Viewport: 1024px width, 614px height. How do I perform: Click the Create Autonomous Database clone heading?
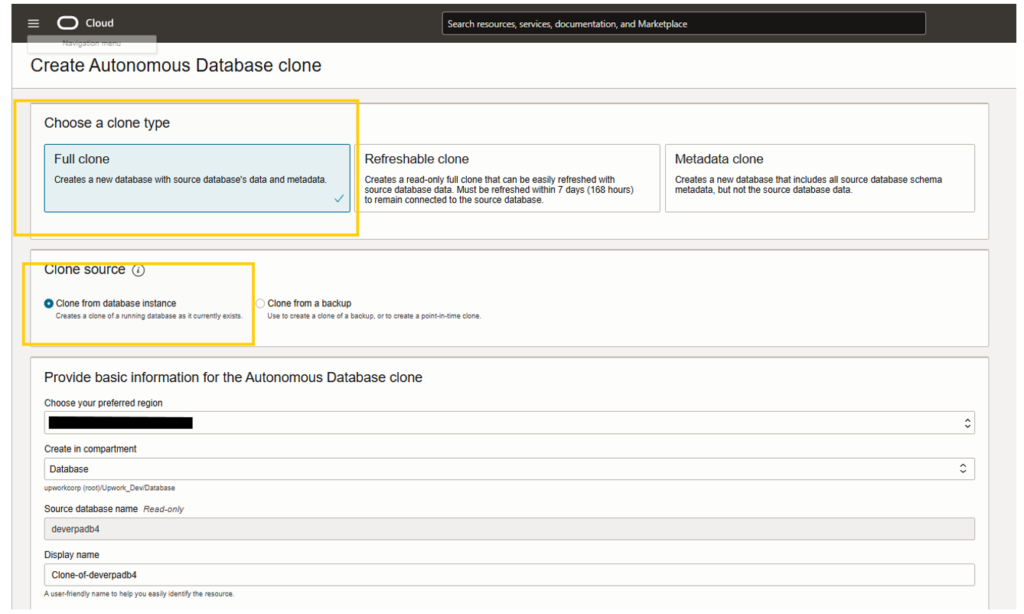click(x=174, y=65)
